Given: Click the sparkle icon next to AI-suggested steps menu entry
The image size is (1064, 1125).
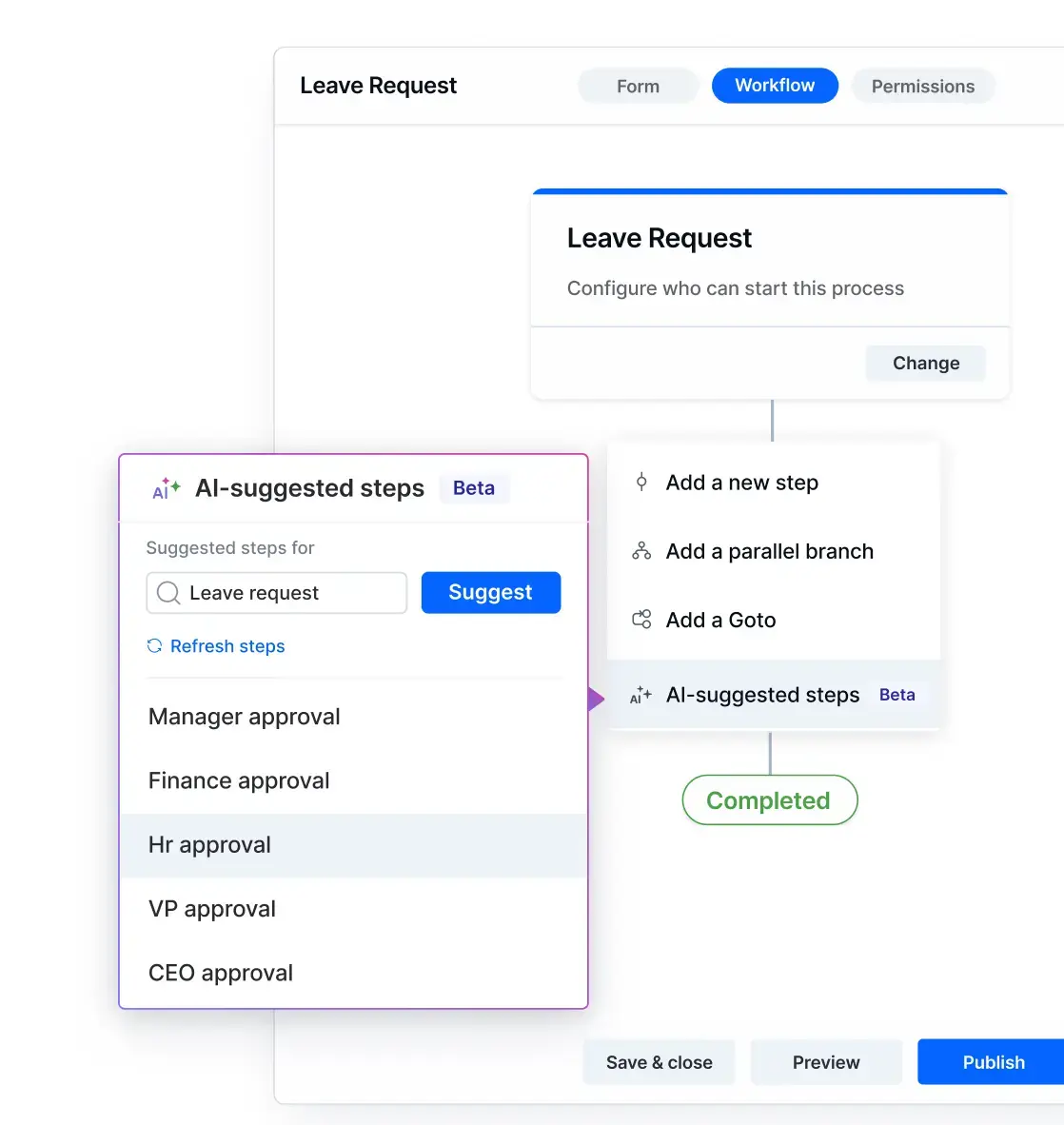Looking at the screenshot, I should pyautogui.click(x=640, y=696).
